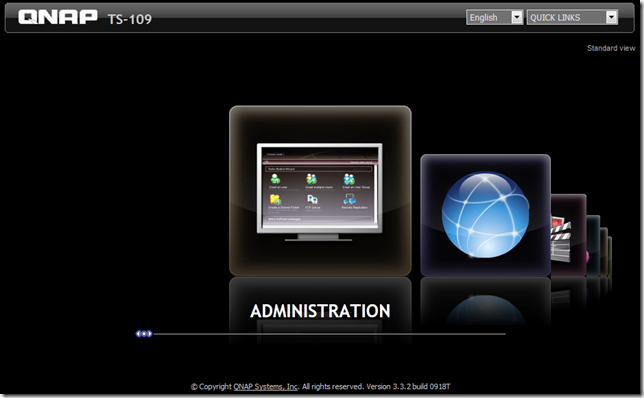
Task: Switch to Standard view
Action: click(x=611, y=48)
